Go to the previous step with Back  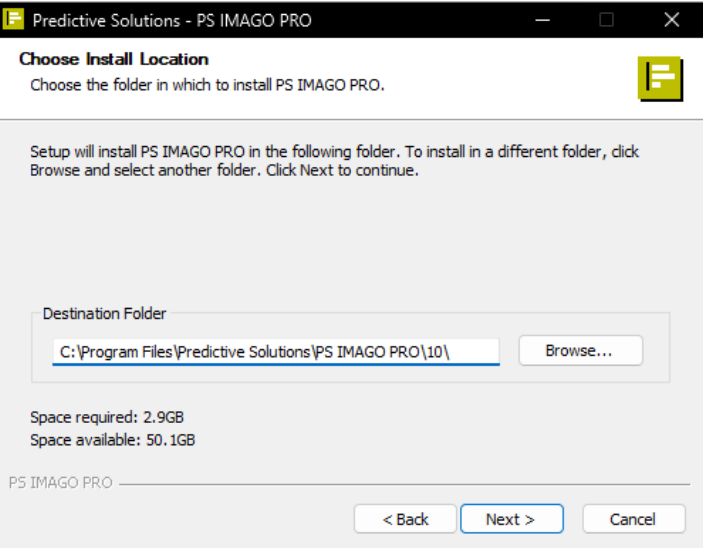[x=405, y=519]
